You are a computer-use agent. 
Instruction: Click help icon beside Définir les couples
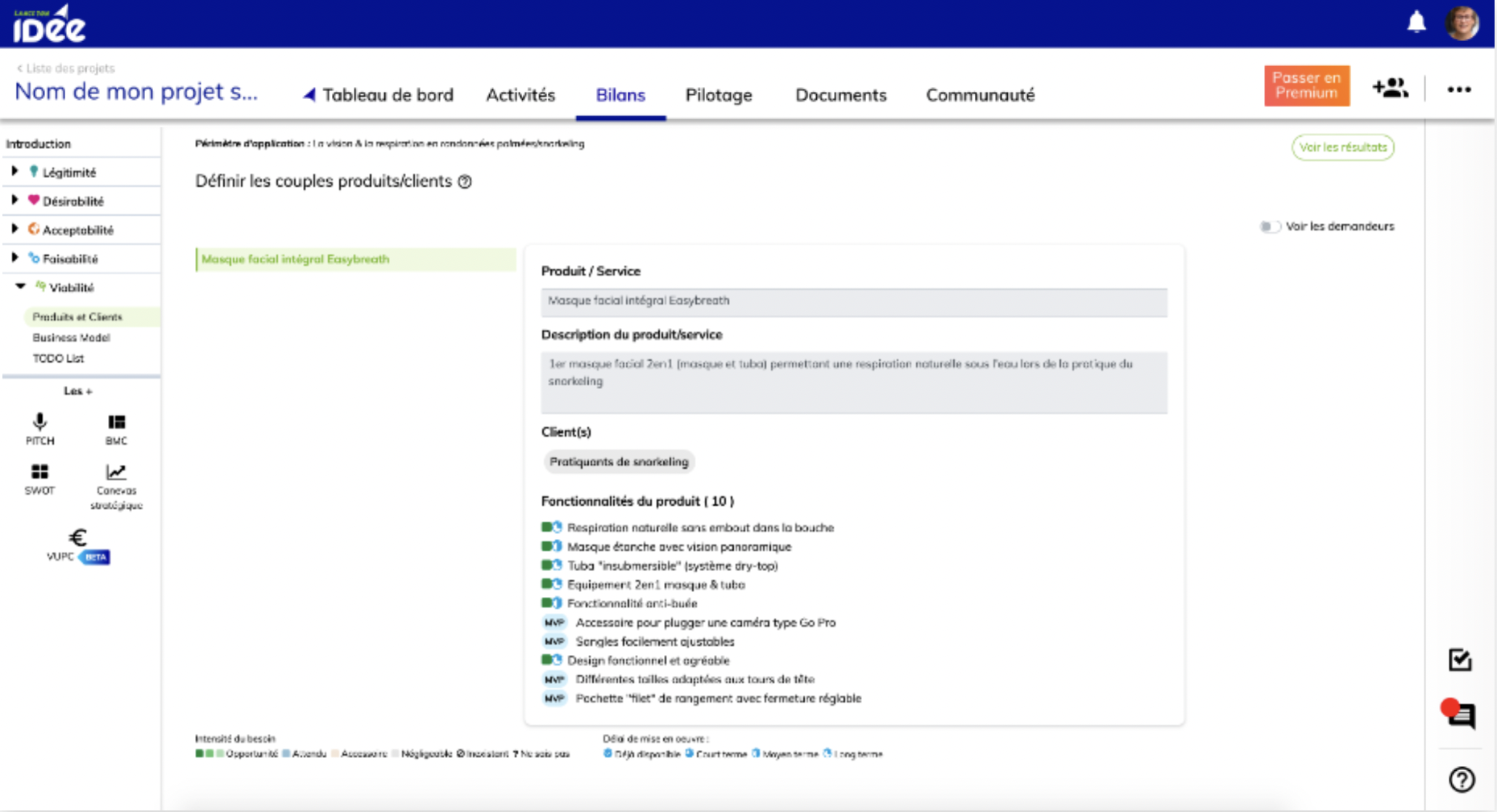pyautogui.click(x=465, y=182)
